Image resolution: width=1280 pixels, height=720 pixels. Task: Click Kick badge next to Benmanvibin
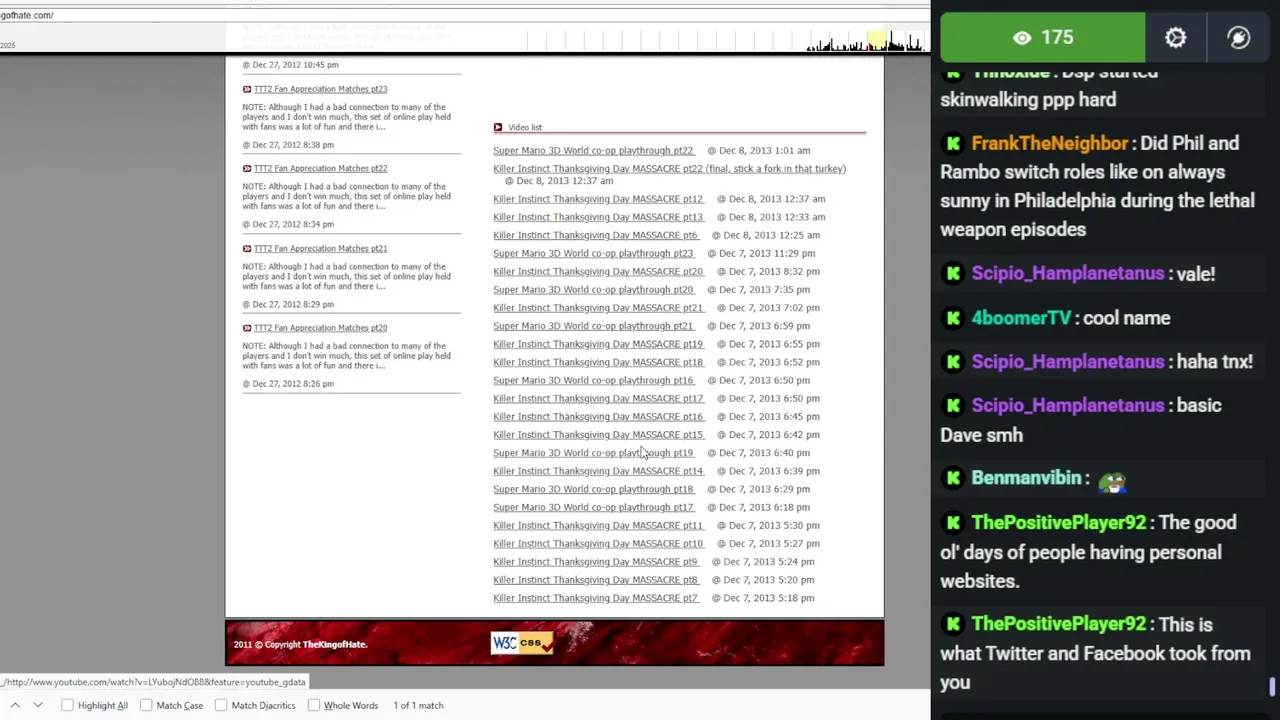[x=953, y=478]
